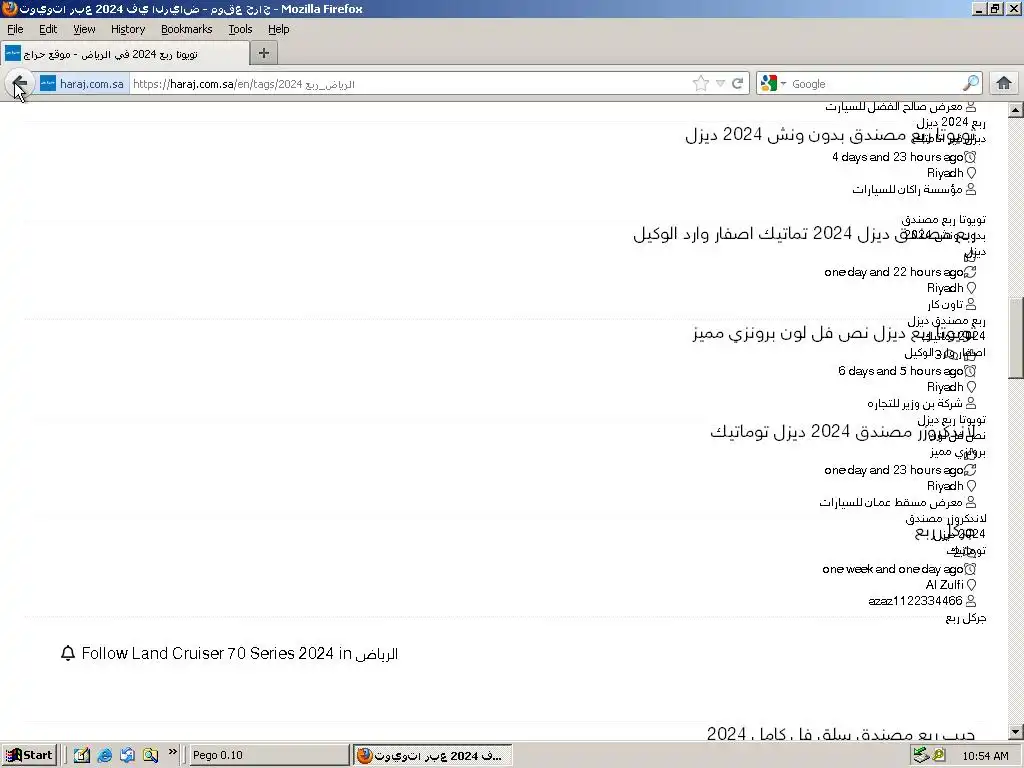
Task: Open the Help menu
Action: pyautogui.click(x=279, y=29)
